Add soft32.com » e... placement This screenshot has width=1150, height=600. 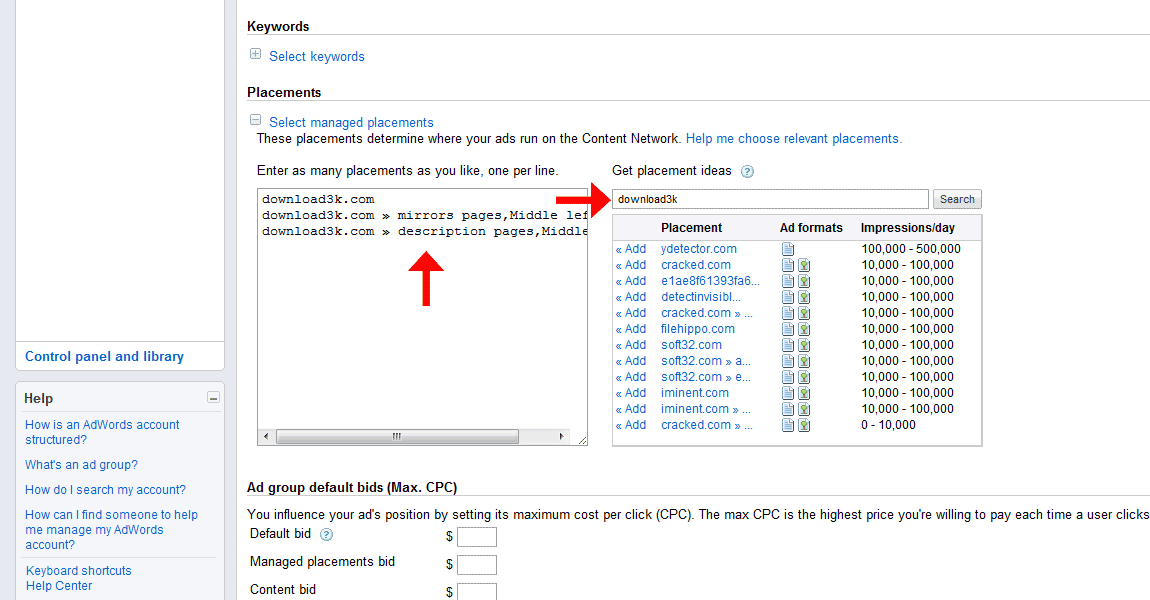(631, 377)
